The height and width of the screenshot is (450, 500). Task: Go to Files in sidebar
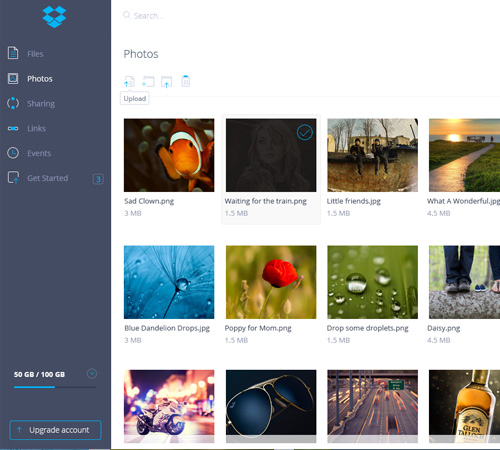[35, 54]
